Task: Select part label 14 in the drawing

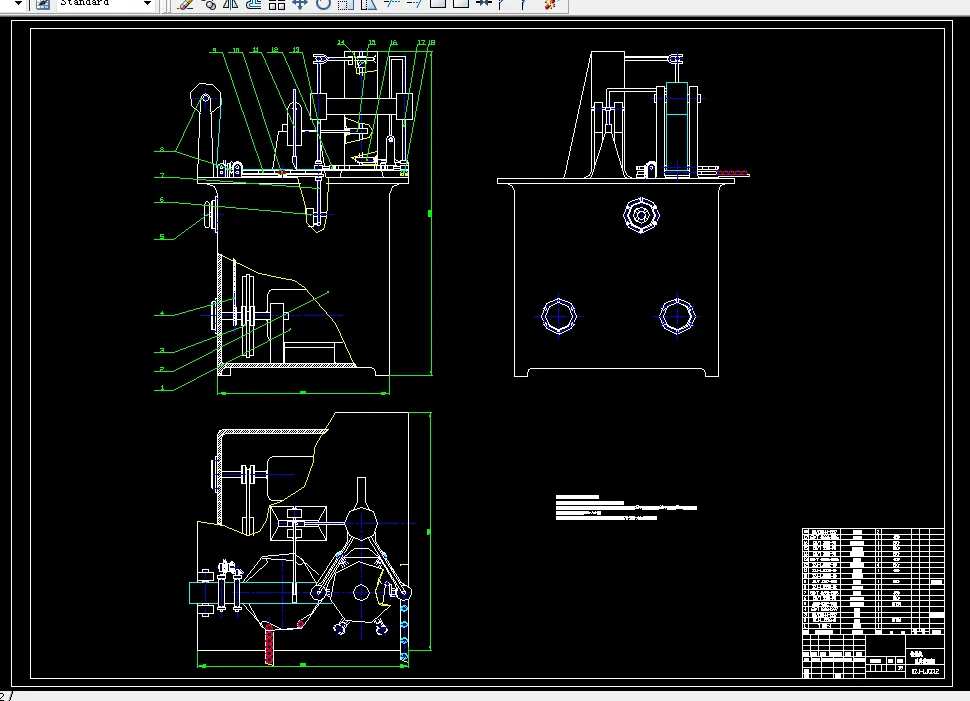Action: (341, 43)
